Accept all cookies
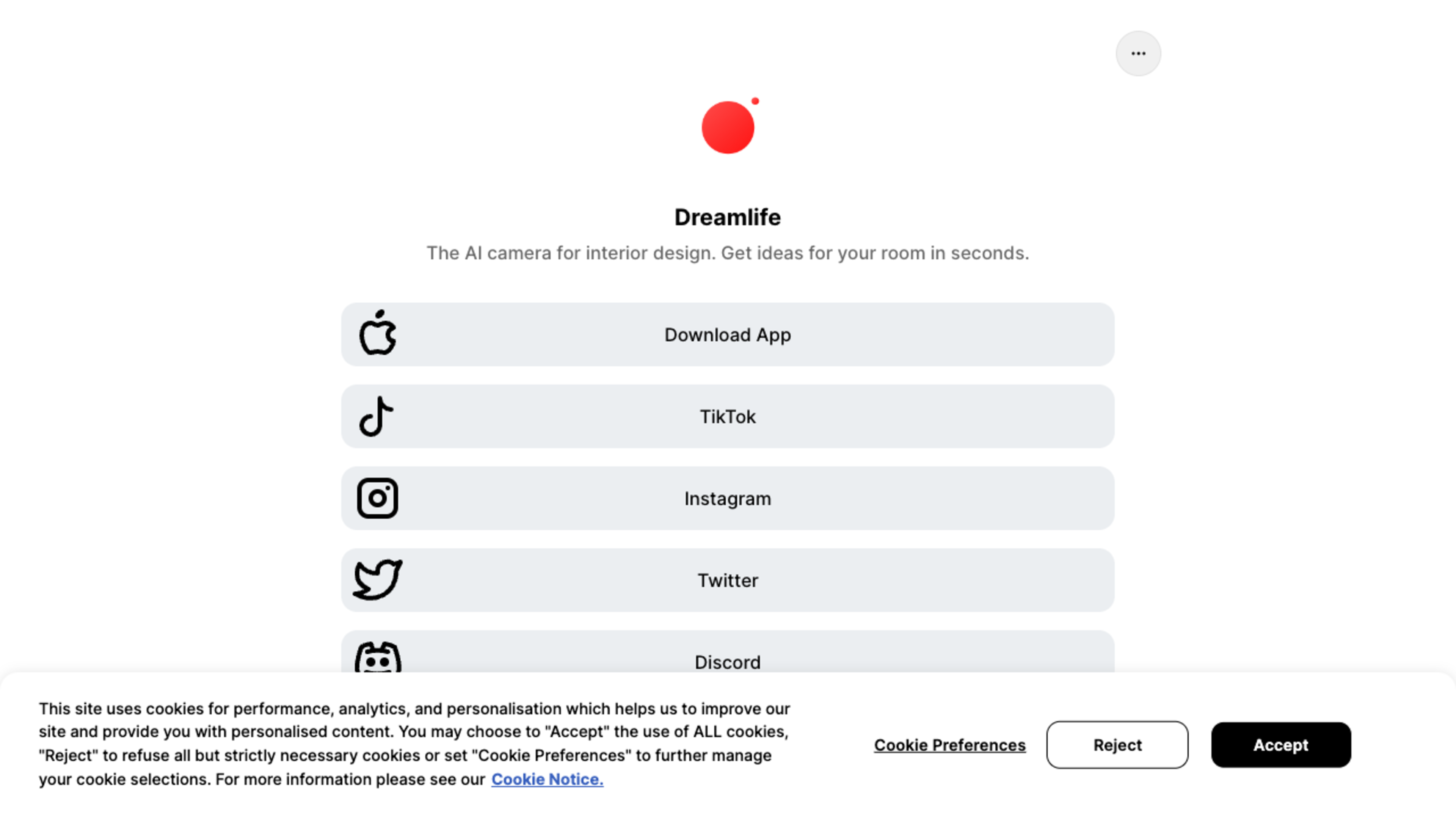 click(x=1281, y=745)
